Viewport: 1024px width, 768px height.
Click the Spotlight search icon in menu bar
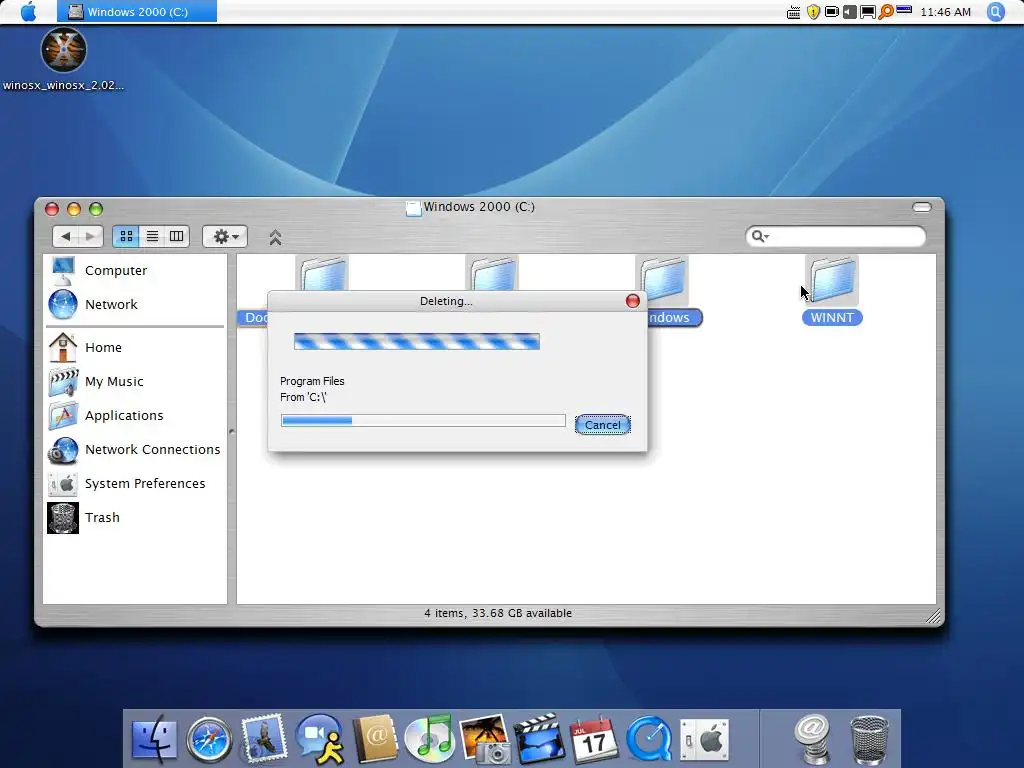(995, 12)
